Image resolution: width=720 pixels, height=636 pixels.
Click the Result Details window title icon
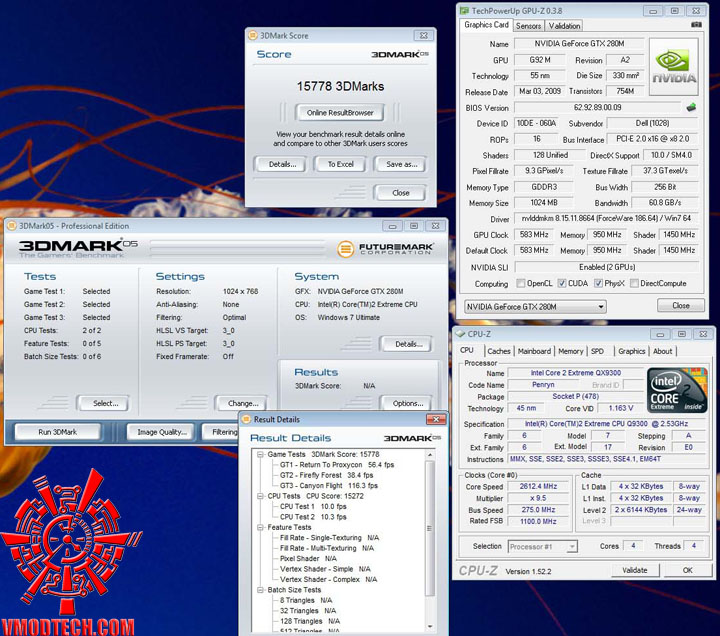[246, 419]
